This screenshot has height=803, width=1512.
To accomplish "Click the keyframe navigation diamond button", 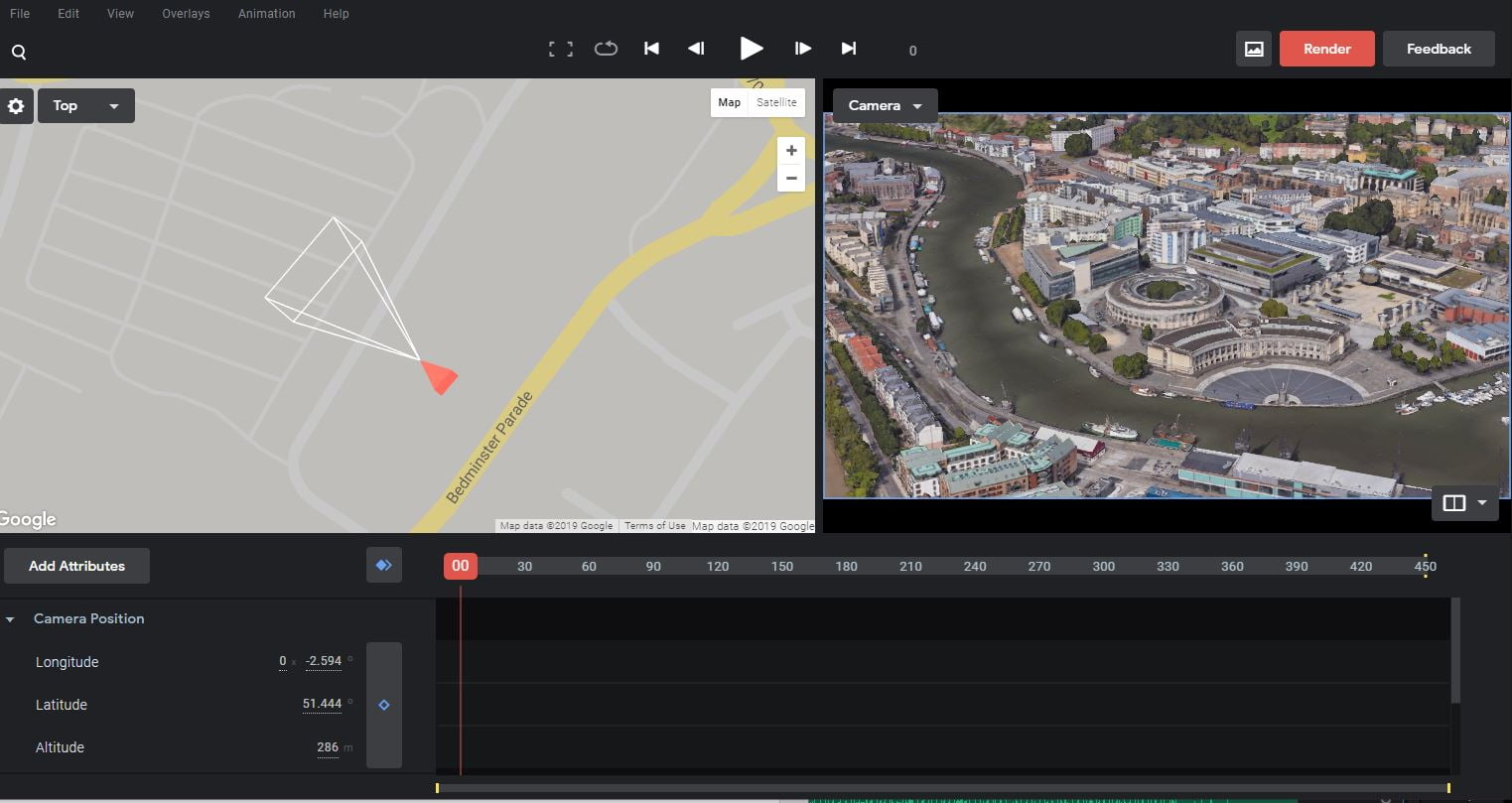I will (x=384, y=565).
